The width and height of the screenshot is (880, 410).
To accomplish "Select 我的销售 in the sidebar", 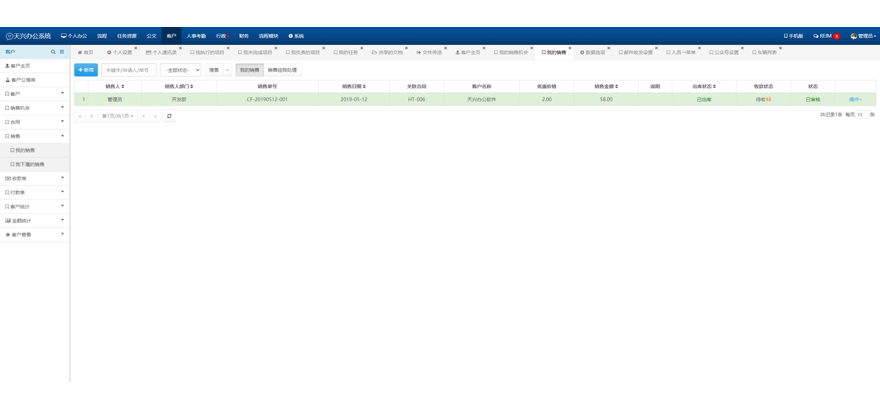I will (35, 150).
